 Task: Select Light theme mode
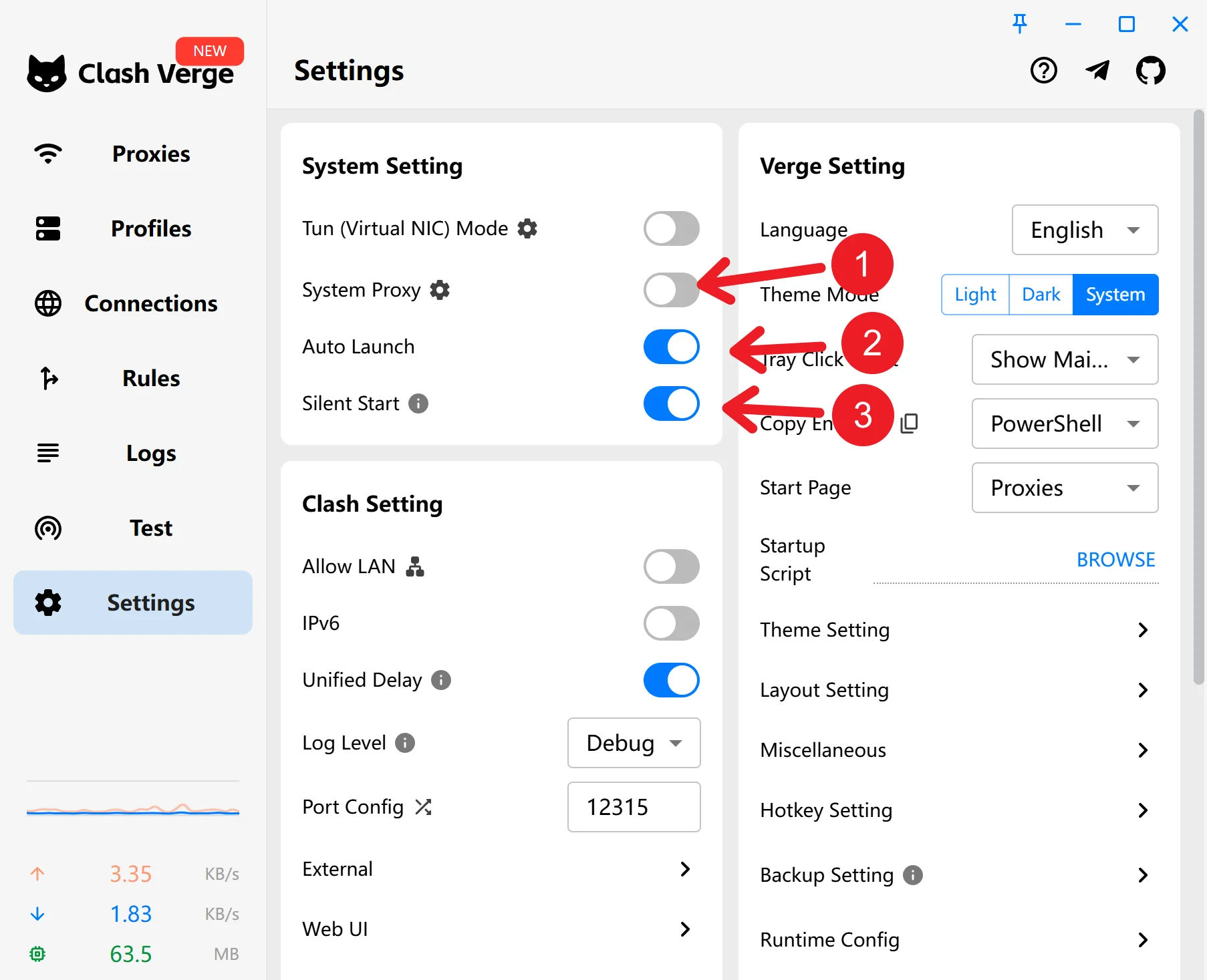tap(975, 295)
